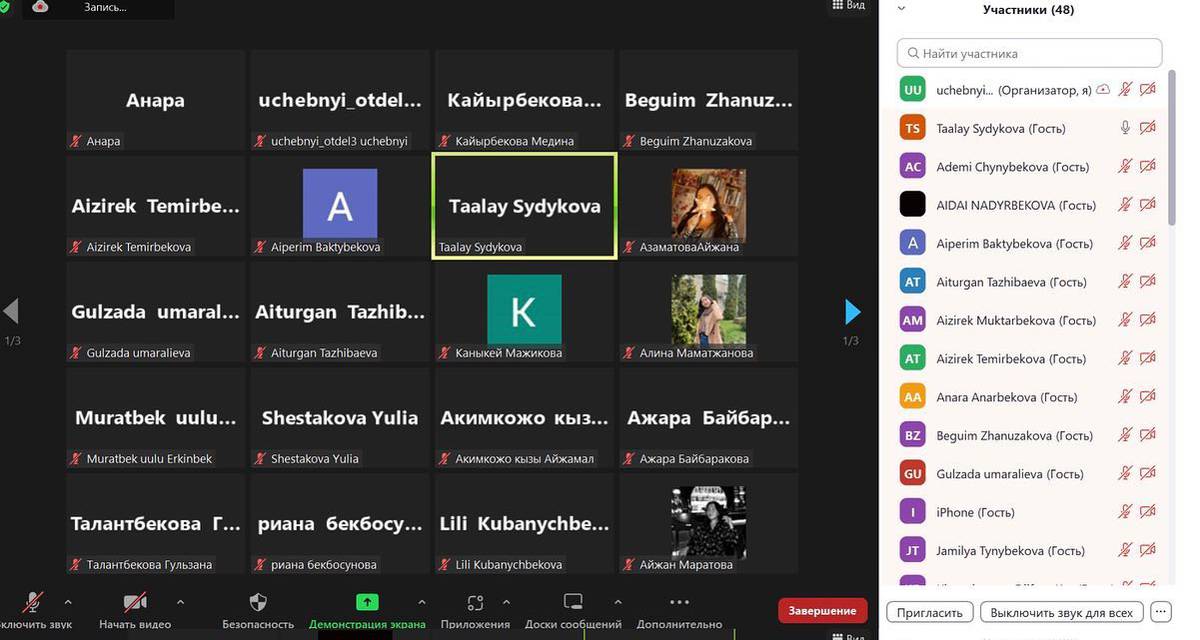Open the Вид view menu
The height and width of the screenshot is (640, 1200).
click(x=848, y=6)
